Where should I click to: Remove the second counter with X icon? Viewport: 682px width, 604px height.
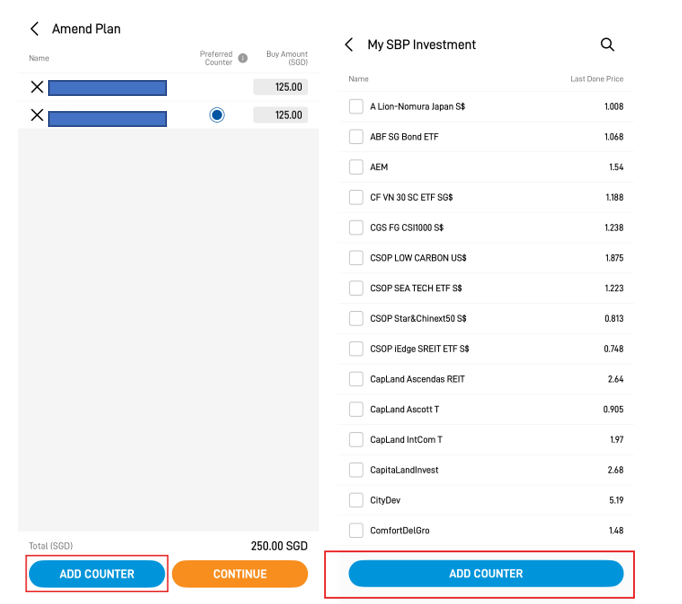37,115
